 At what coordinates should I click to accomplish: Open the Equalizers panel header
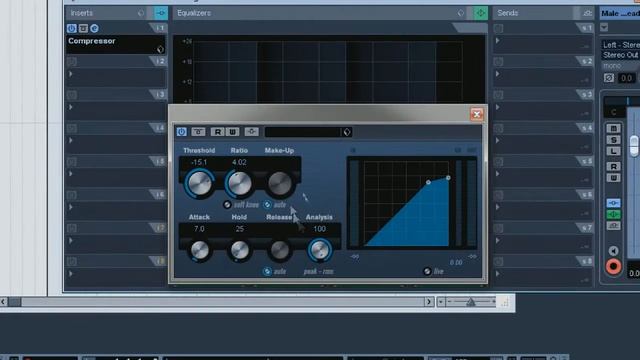[x=194, y=13]
